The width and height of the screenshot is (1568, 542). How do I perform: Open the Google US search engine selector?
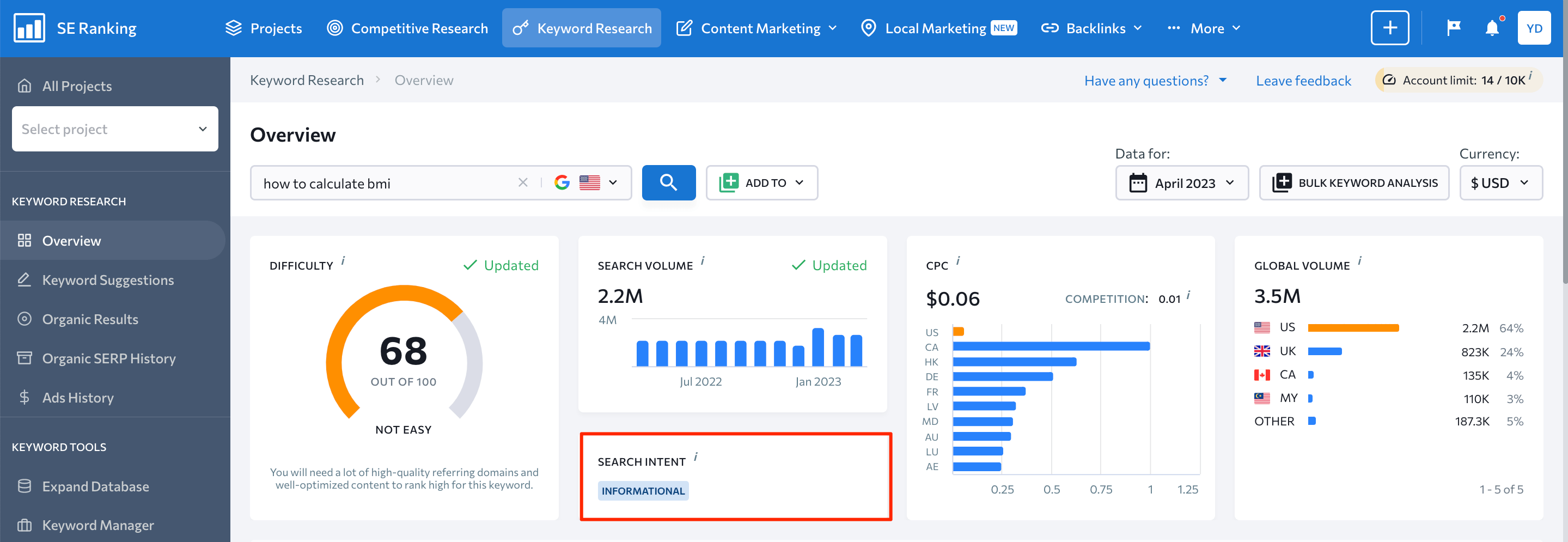tap(585, 182)
